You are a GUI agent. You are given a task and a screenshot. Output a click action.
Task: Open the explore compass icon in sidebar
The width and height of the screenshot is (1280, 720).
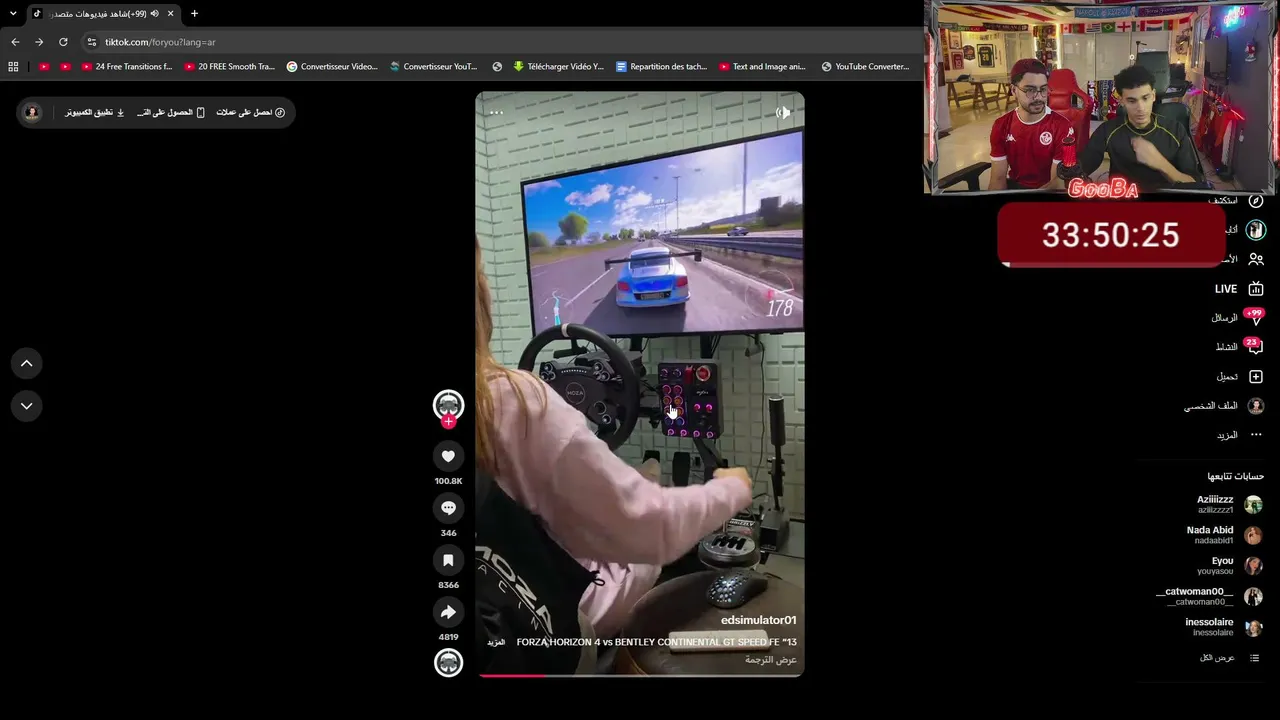tap(1256, 200)
